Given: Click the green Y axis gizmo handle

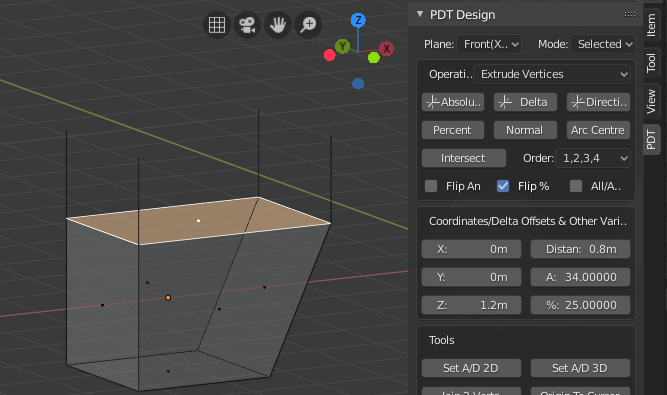Looking at the screenshot, I should point(342,46).
